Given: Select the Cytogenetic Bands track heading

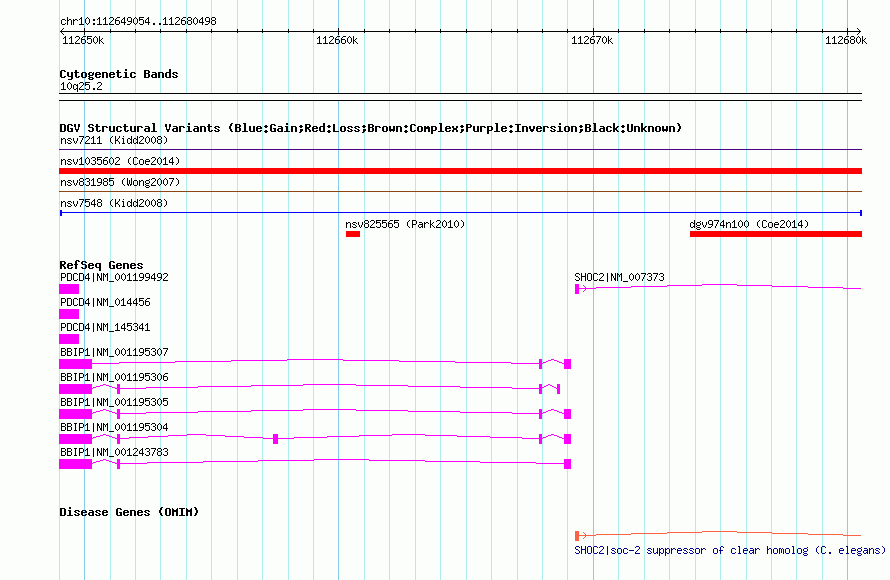Looking at the screenshot, I should click(119, 74).
